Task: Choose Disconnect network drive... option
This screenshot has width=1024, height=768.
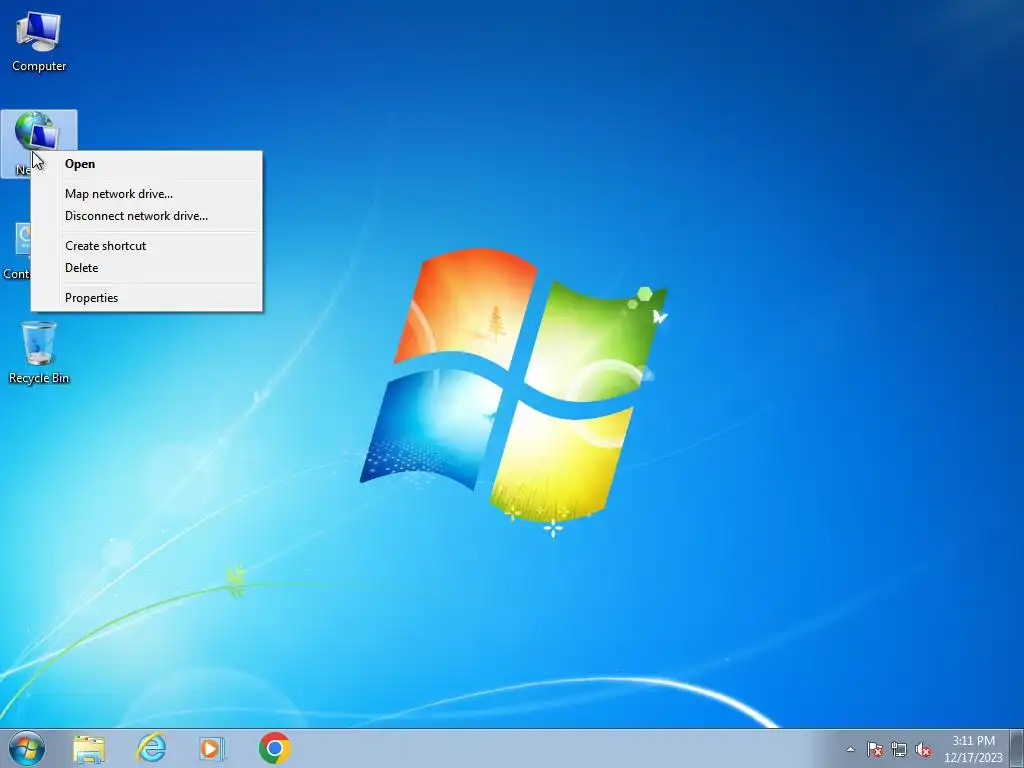Action: (146, 216)
